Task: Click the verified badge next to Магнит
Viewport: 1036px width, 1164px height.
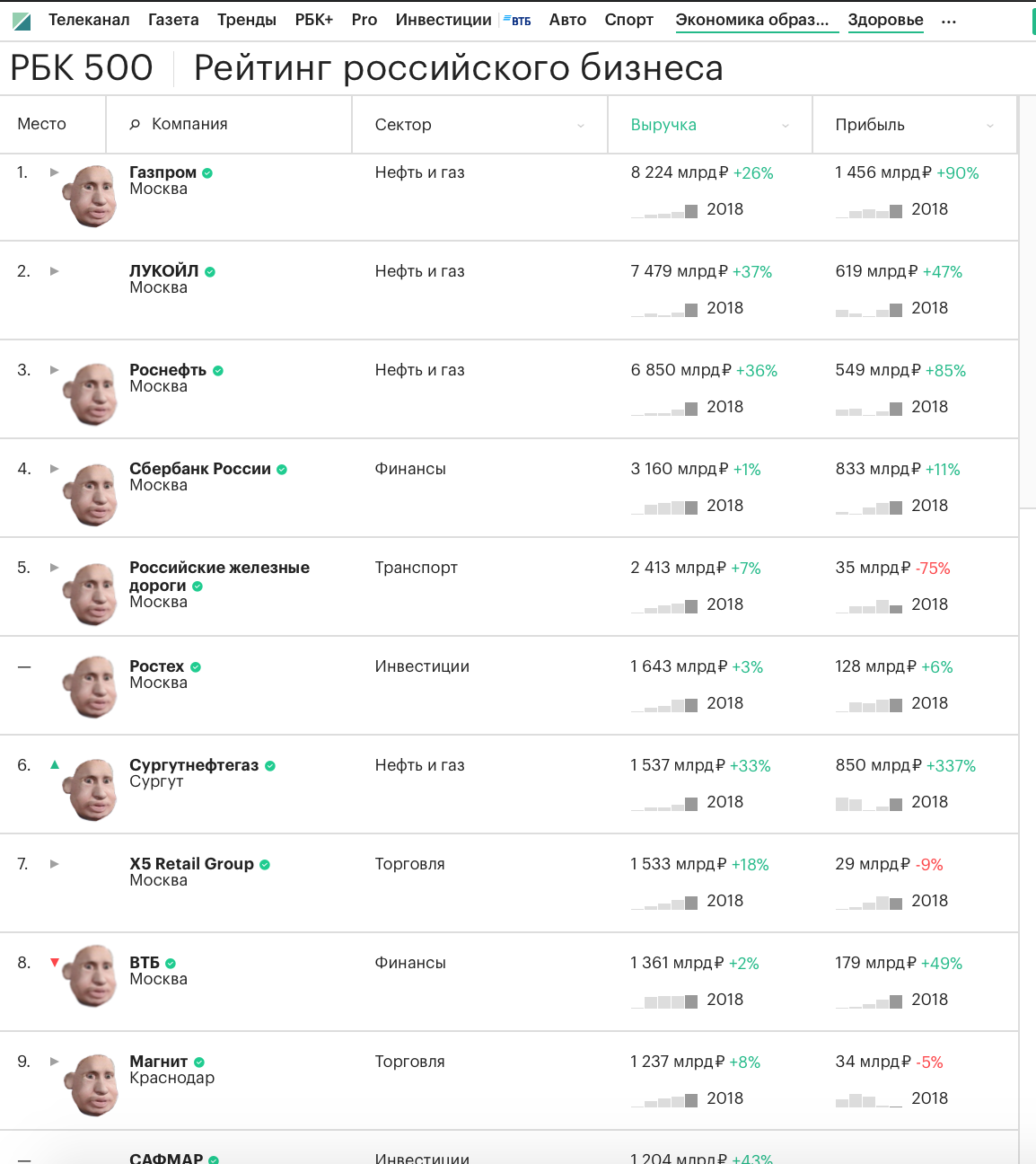Action: point(199,1063)
